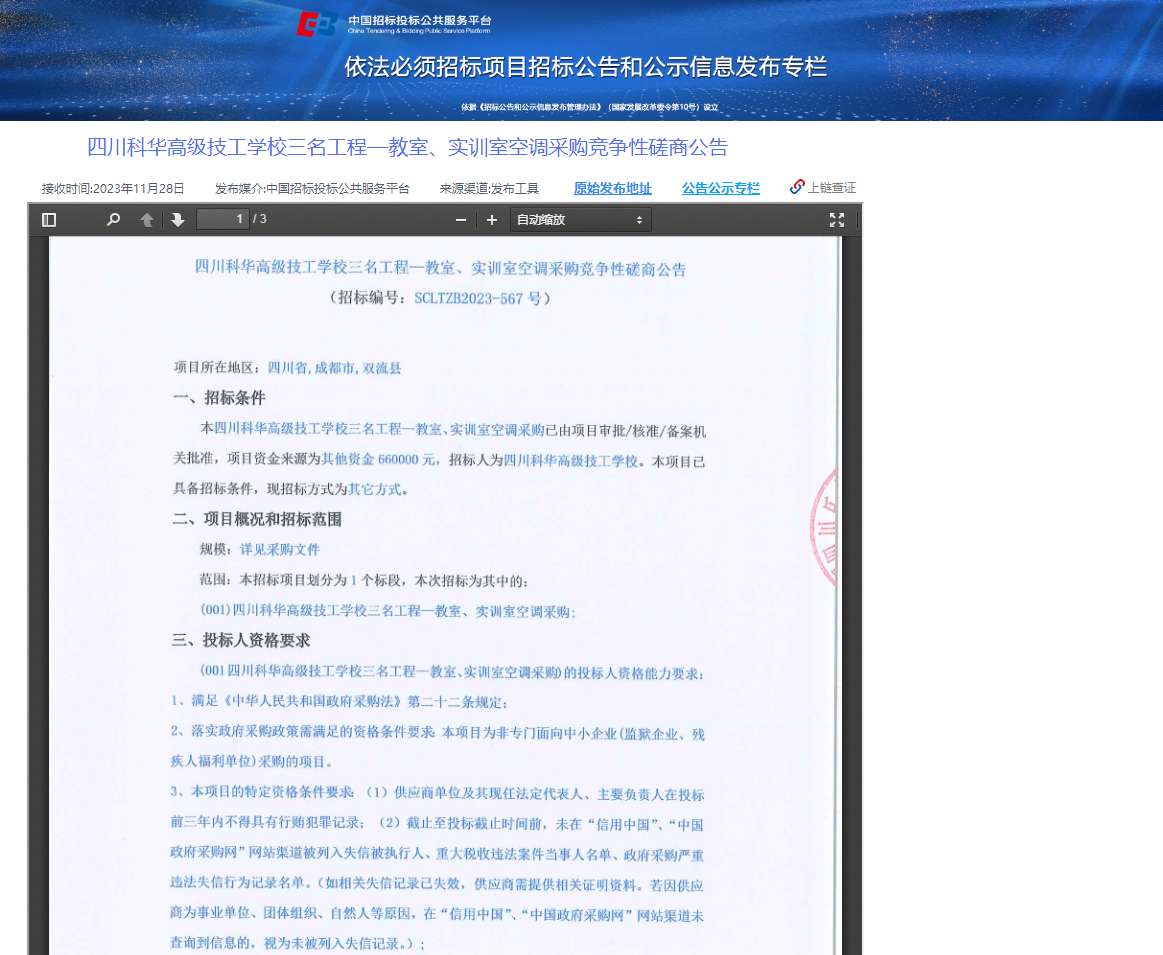Open the 自动缩放 zoom dropdown

[581, 219]
